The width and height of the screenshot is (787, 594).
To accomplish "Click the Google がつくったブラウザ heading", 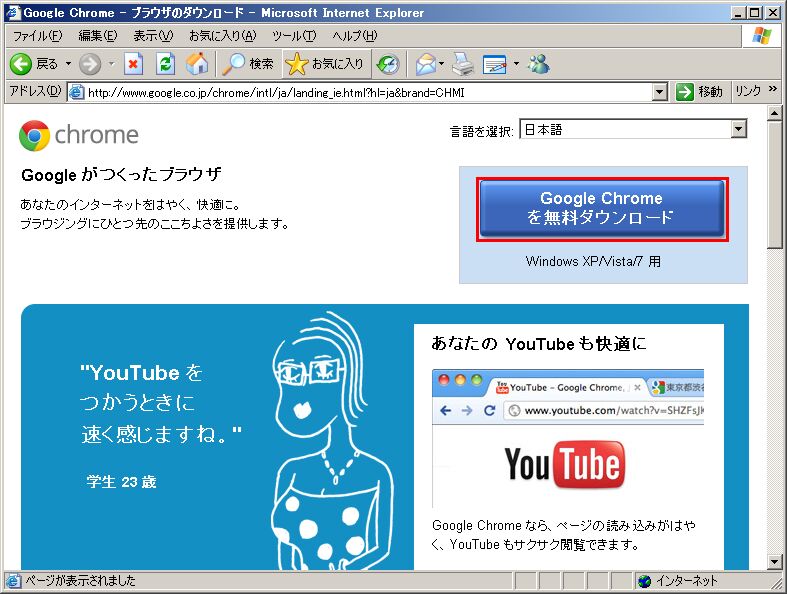I will tap(121, 175).
